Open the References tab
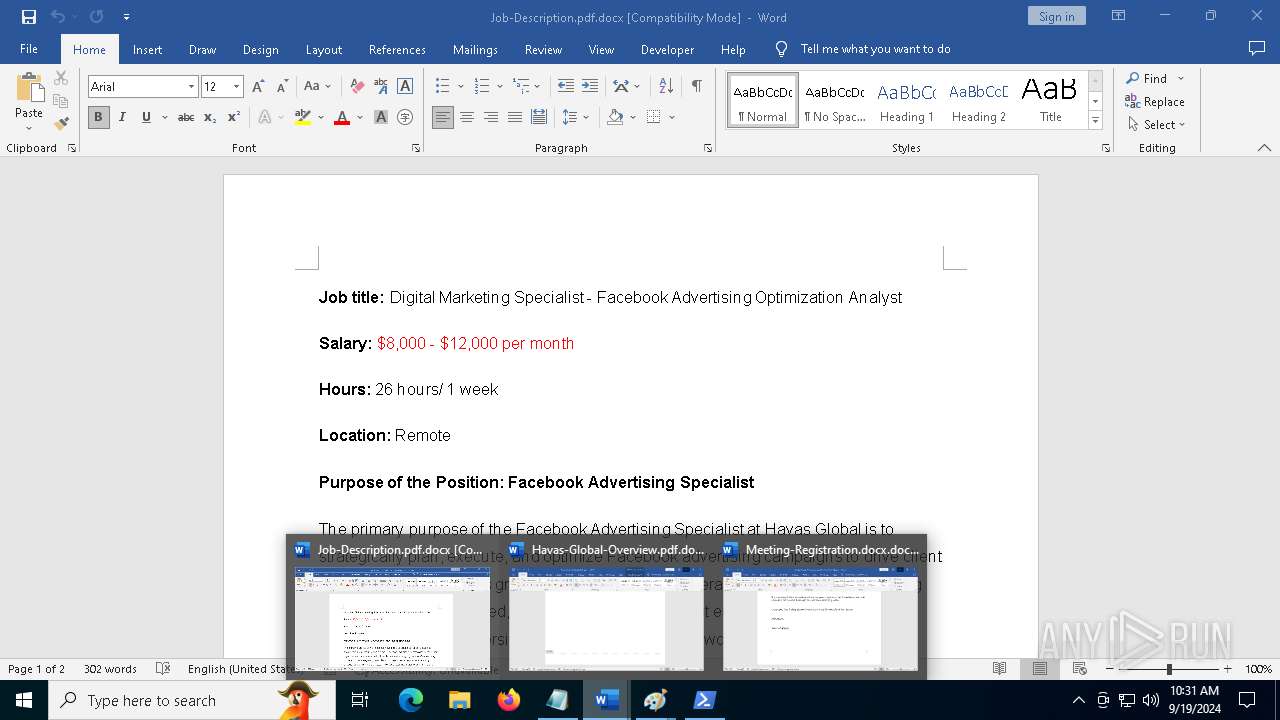Image resolution: width=1280 pixels, height=720 pixels. [397, 49]
